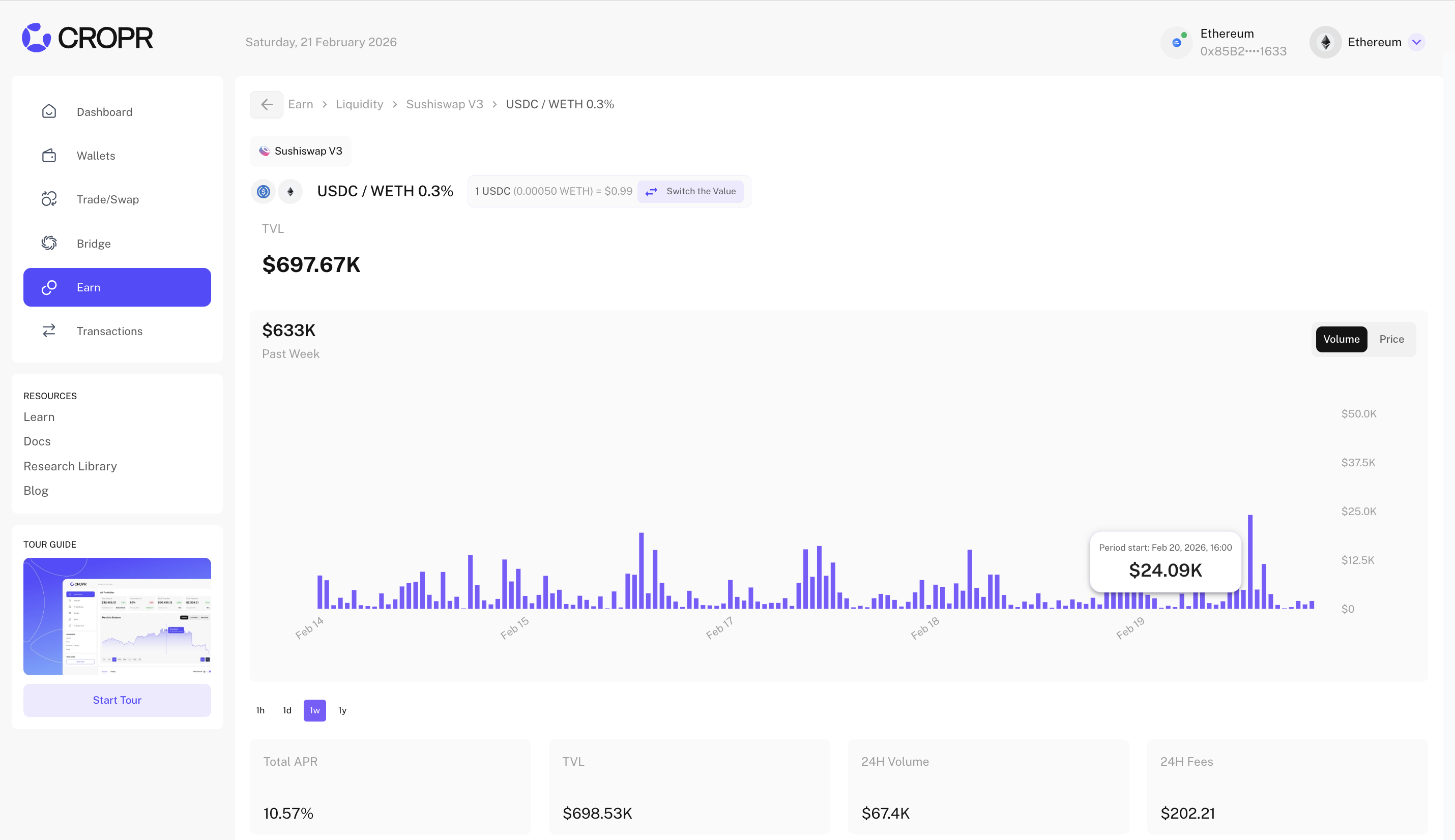Click the Earn coins icon
Image resolution: width=1455 pixels, height=840 pixels.
tap(49, 287)
